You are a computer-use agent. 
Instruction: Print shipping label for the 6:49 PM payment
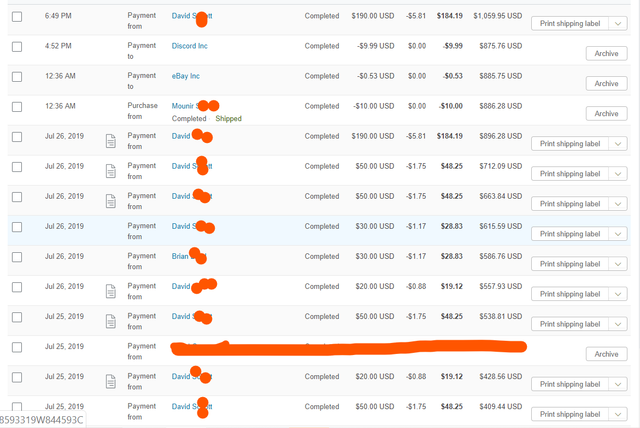tap(570, 24)
